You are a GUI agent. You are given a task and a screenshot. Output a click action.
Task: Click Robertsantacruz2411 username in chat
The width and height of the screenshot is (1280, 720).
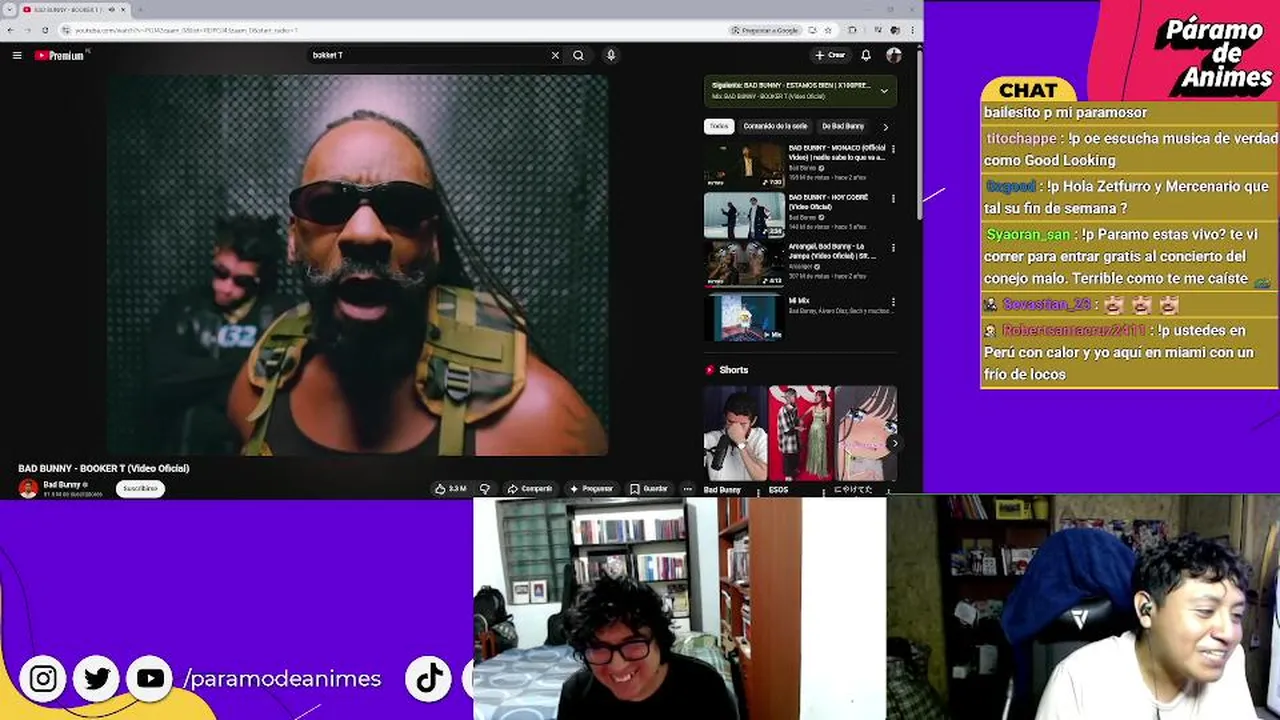(1074, 330)
